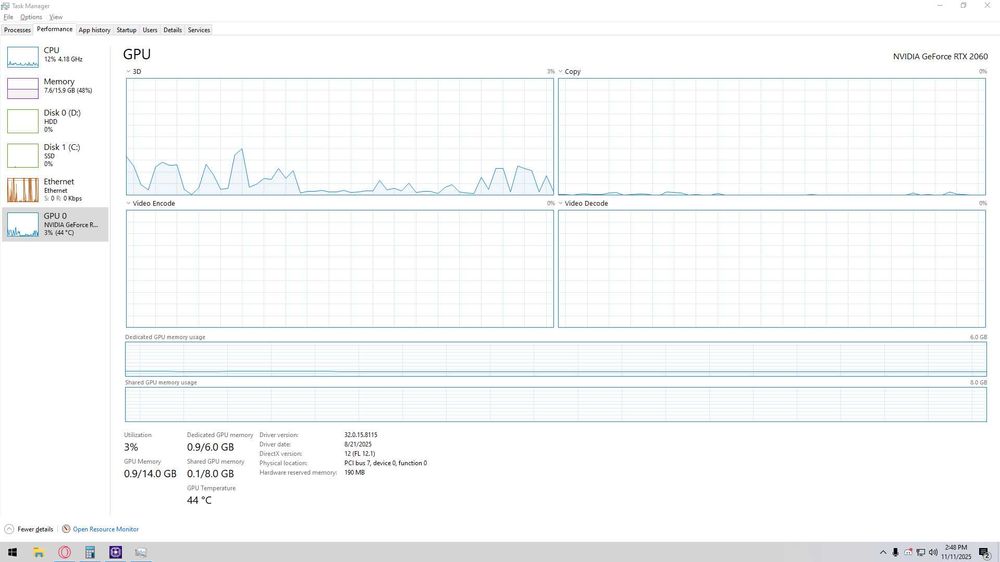This screenshot has width=1000, height=562.
Task: Click the 3D engine usage graph
Action: point(340,137)
